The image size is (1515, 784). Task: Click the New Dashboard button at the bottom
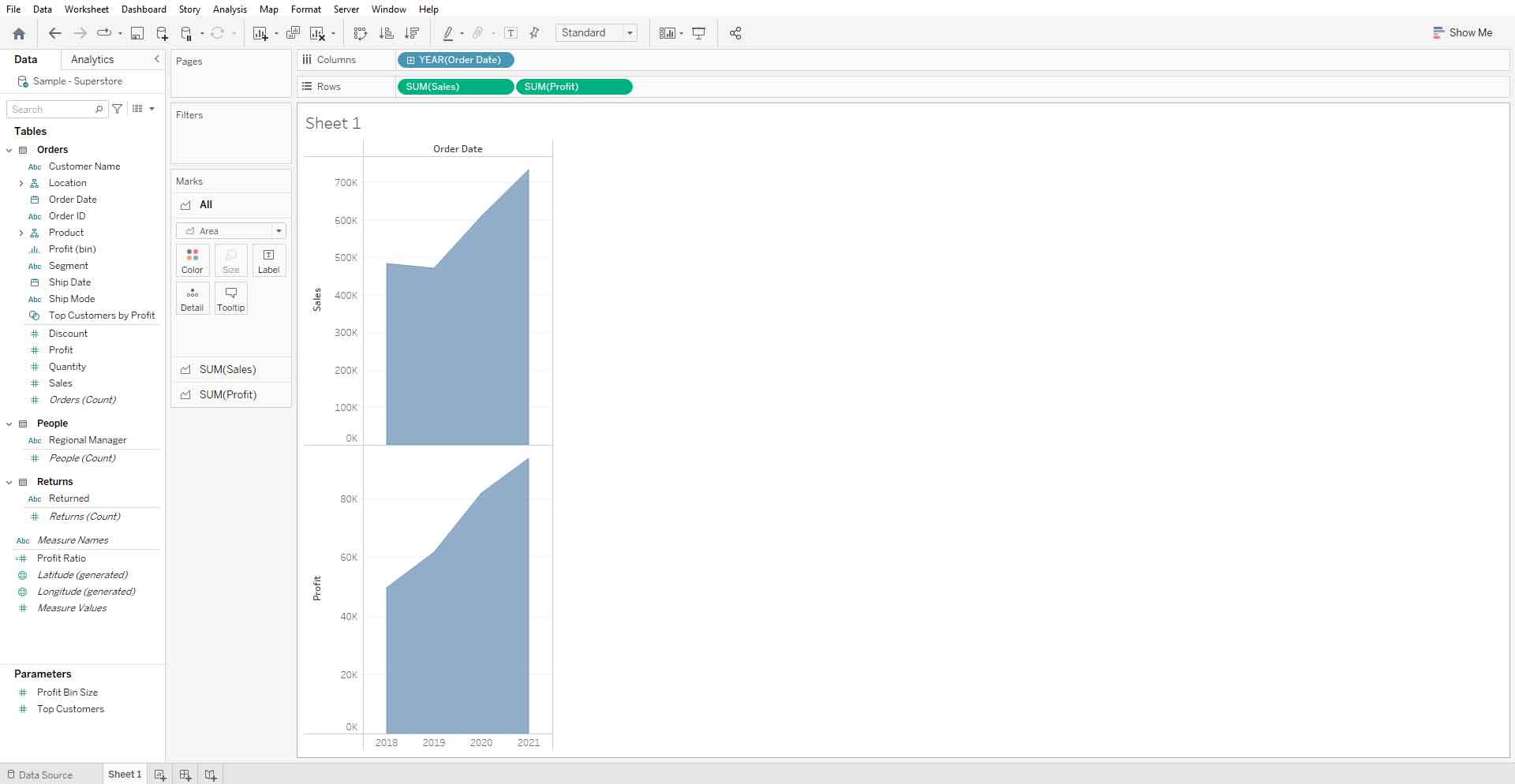coord(185,774)
